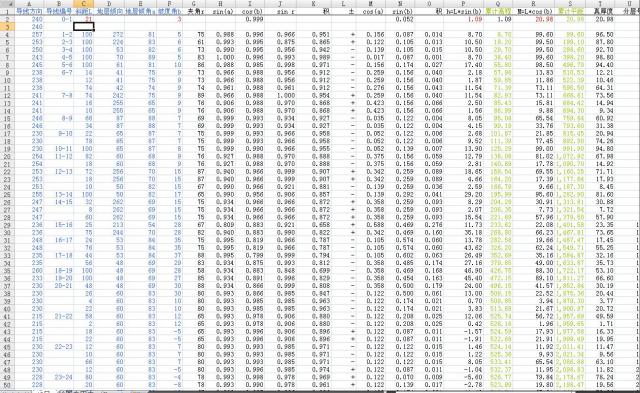The height and width of the screenshot is (393, 640).
Task: Select column M header
Action: pos(371,4)
